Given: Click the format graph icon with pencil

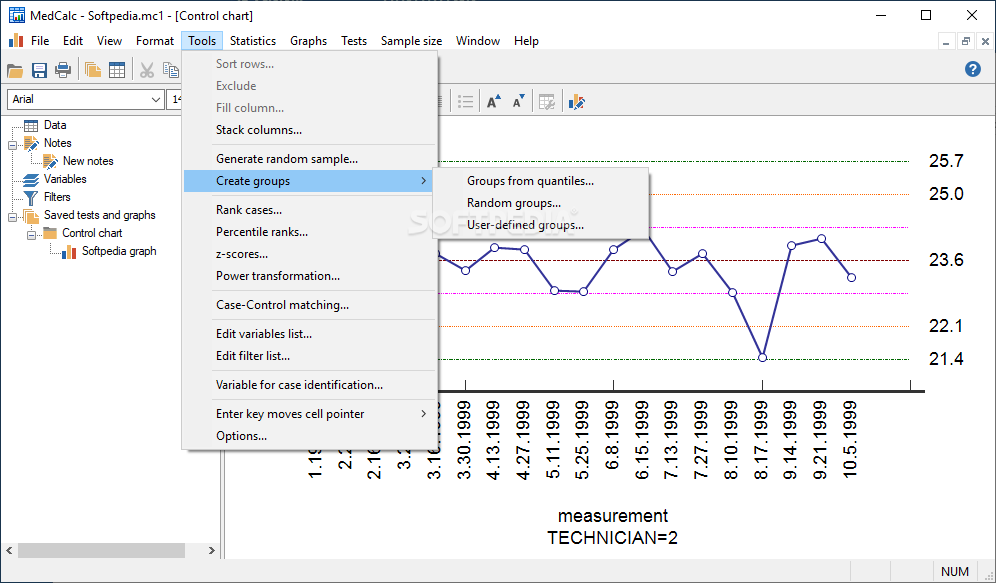Looking at the screenshot, I should click(x=577, y=102).
